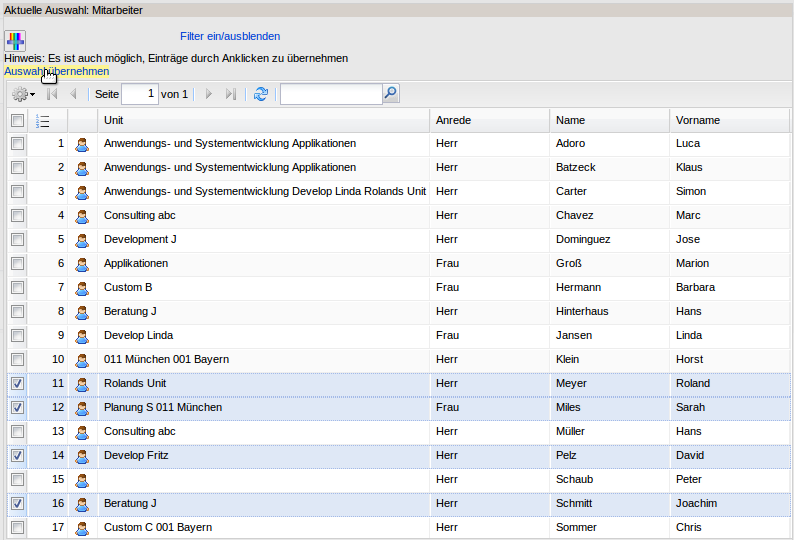Image resolution: width=794 pixels, height=540 pixels.
Task: Go to the first page
Action: tap(52, 94)
